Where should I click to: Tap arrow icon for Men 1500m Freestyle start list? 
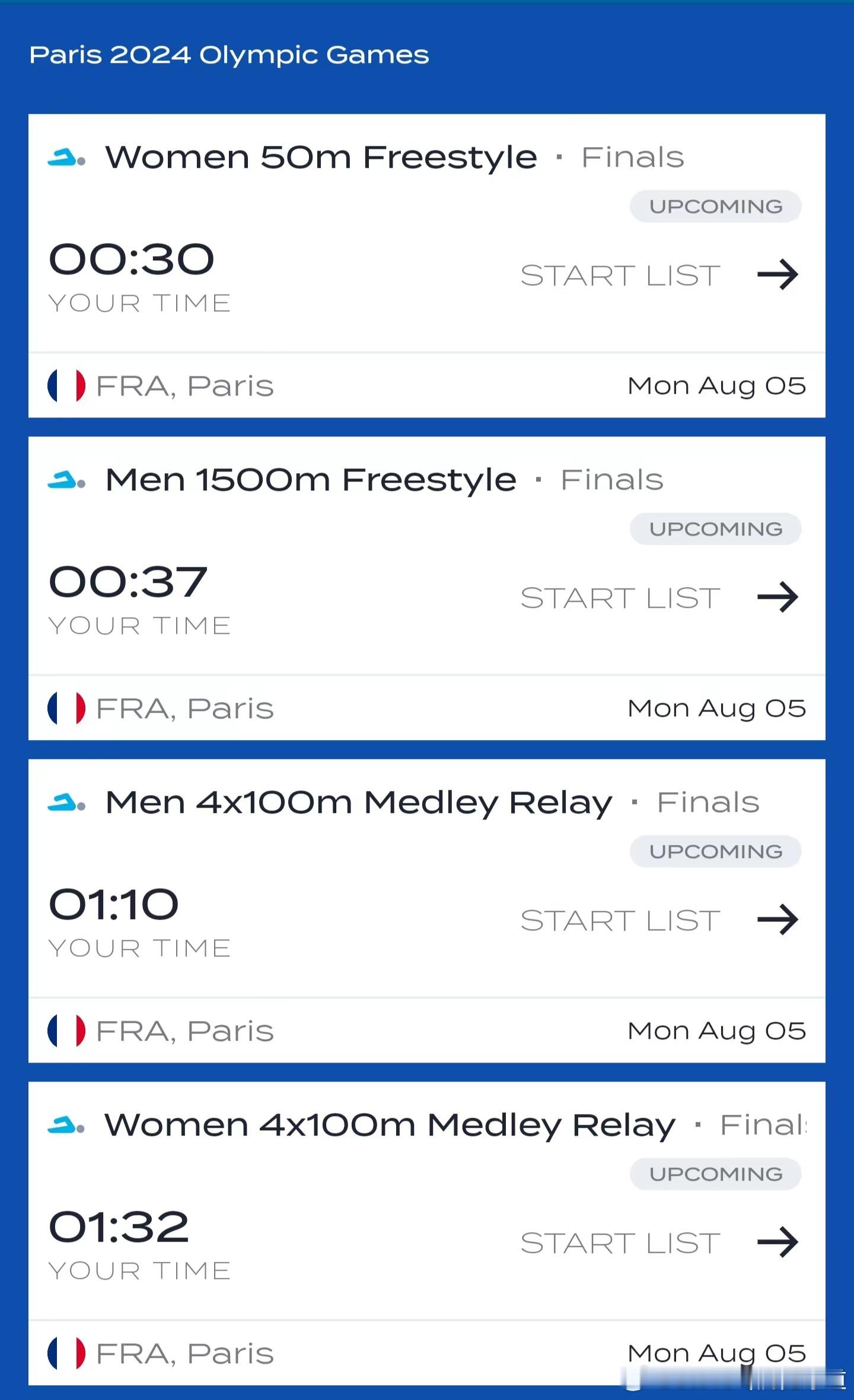778,597
